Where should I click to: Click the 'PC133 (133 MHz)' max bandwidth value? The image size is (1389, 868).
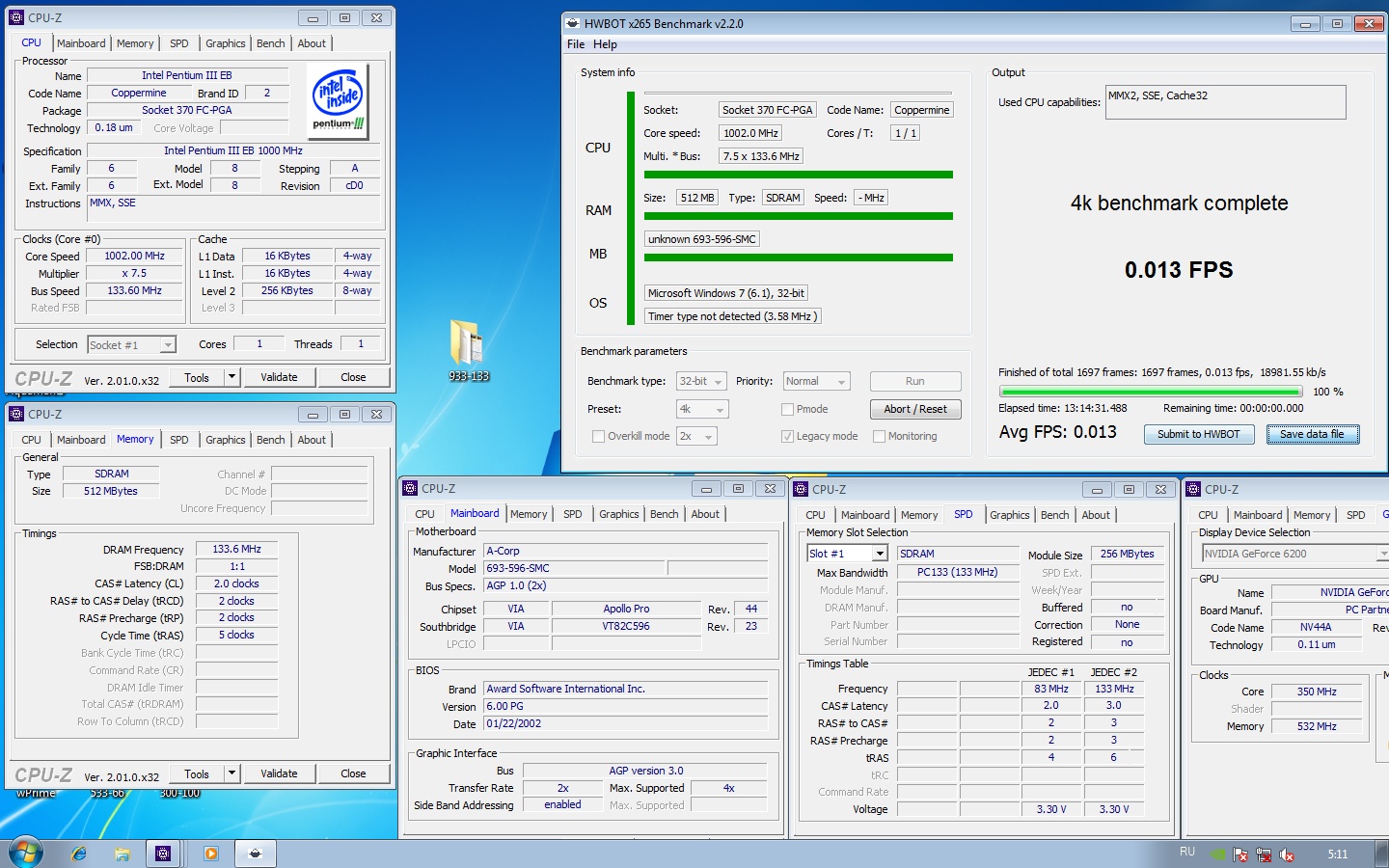point(957,572)
